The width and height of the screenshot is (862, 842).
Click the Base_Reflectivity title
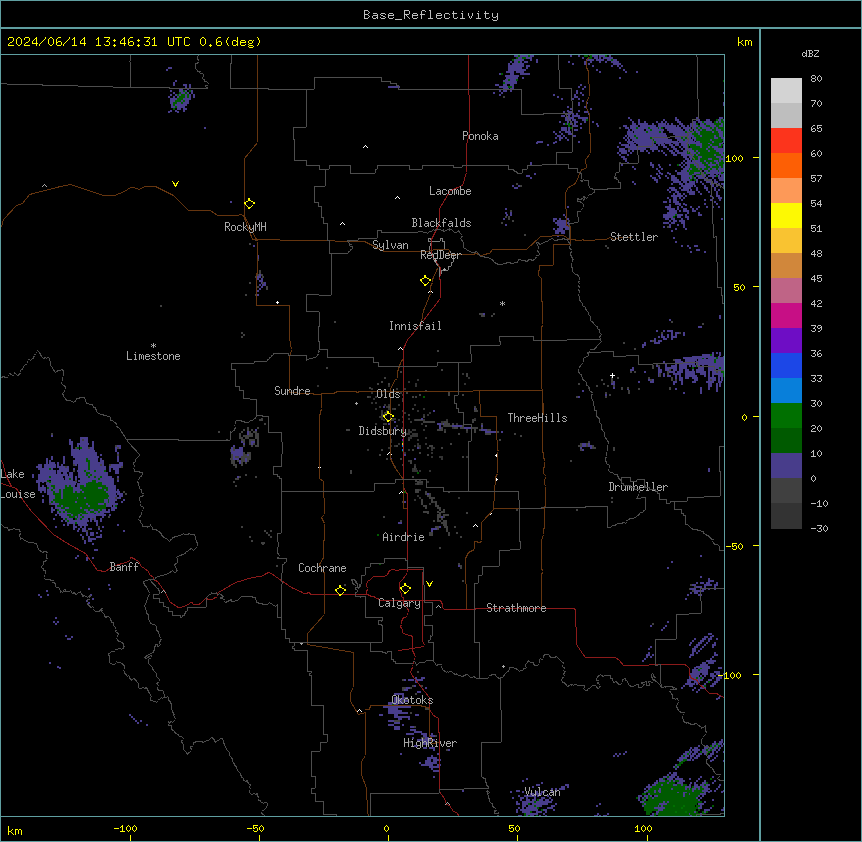pos(431,15)
